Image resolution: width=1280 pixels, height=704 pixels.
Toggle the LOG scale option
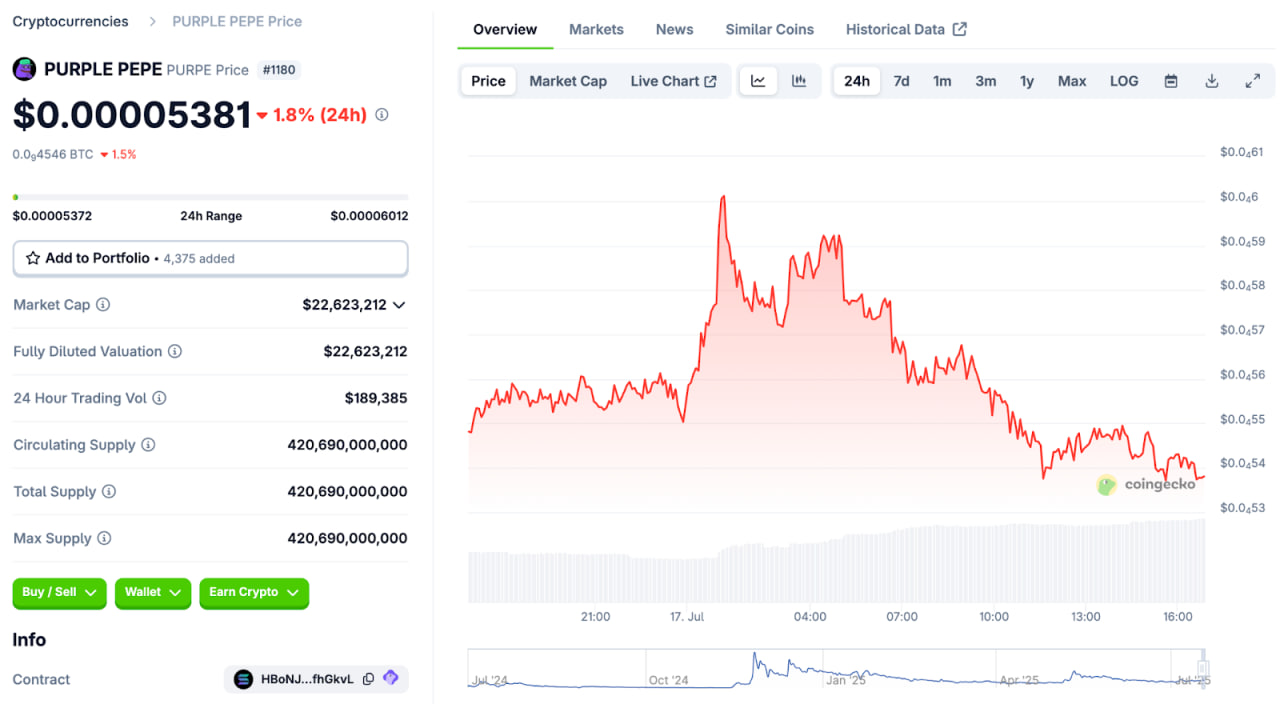1124,81
